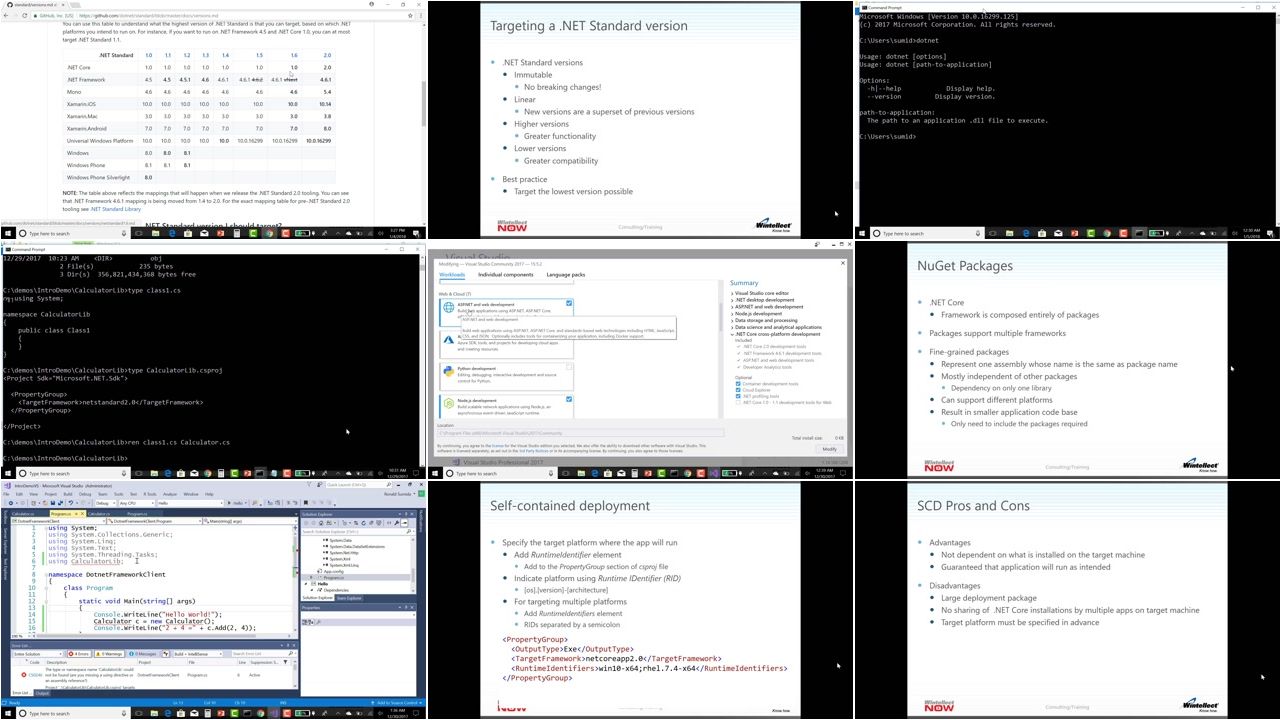This screenshot has height=720, width=1281.
Task: Expand Data science and analytical applications
Action: [732, 327]
